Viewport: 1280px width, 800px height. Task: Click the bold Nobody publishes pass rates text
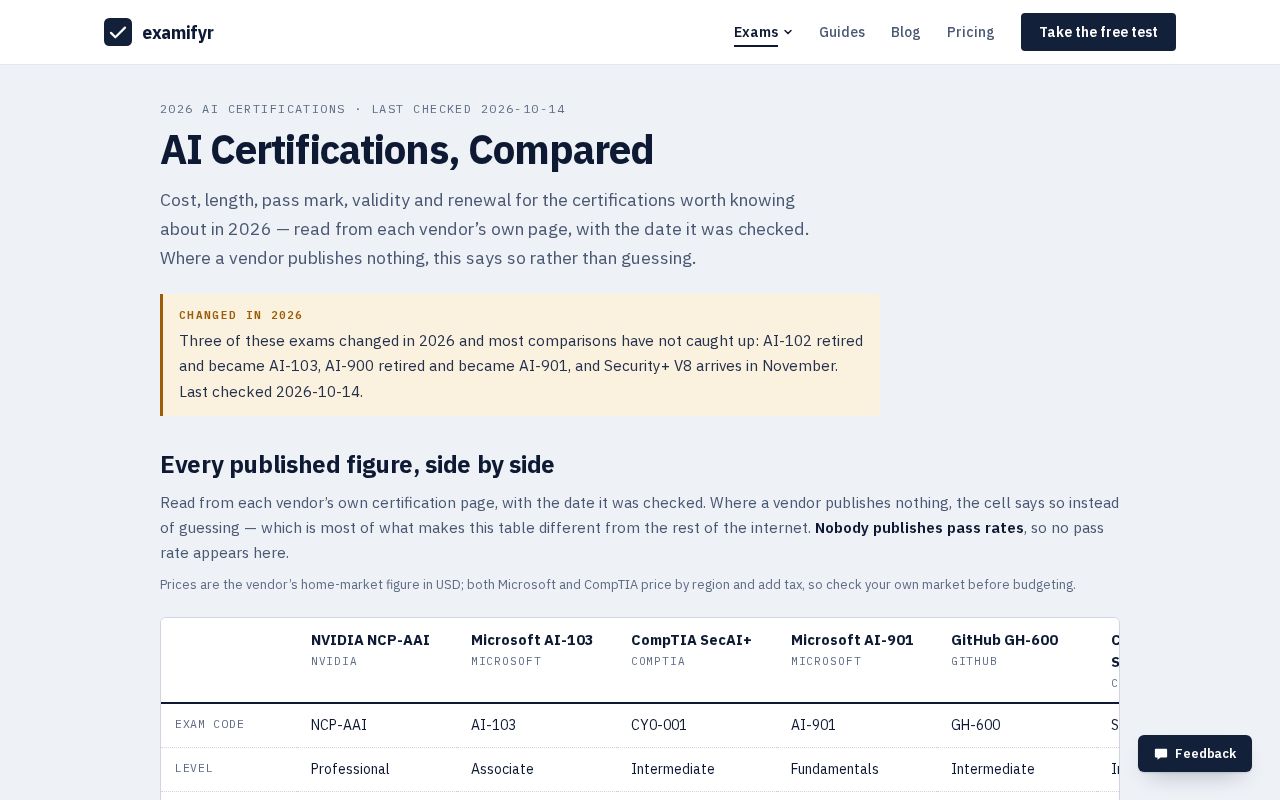pos(919,528)
